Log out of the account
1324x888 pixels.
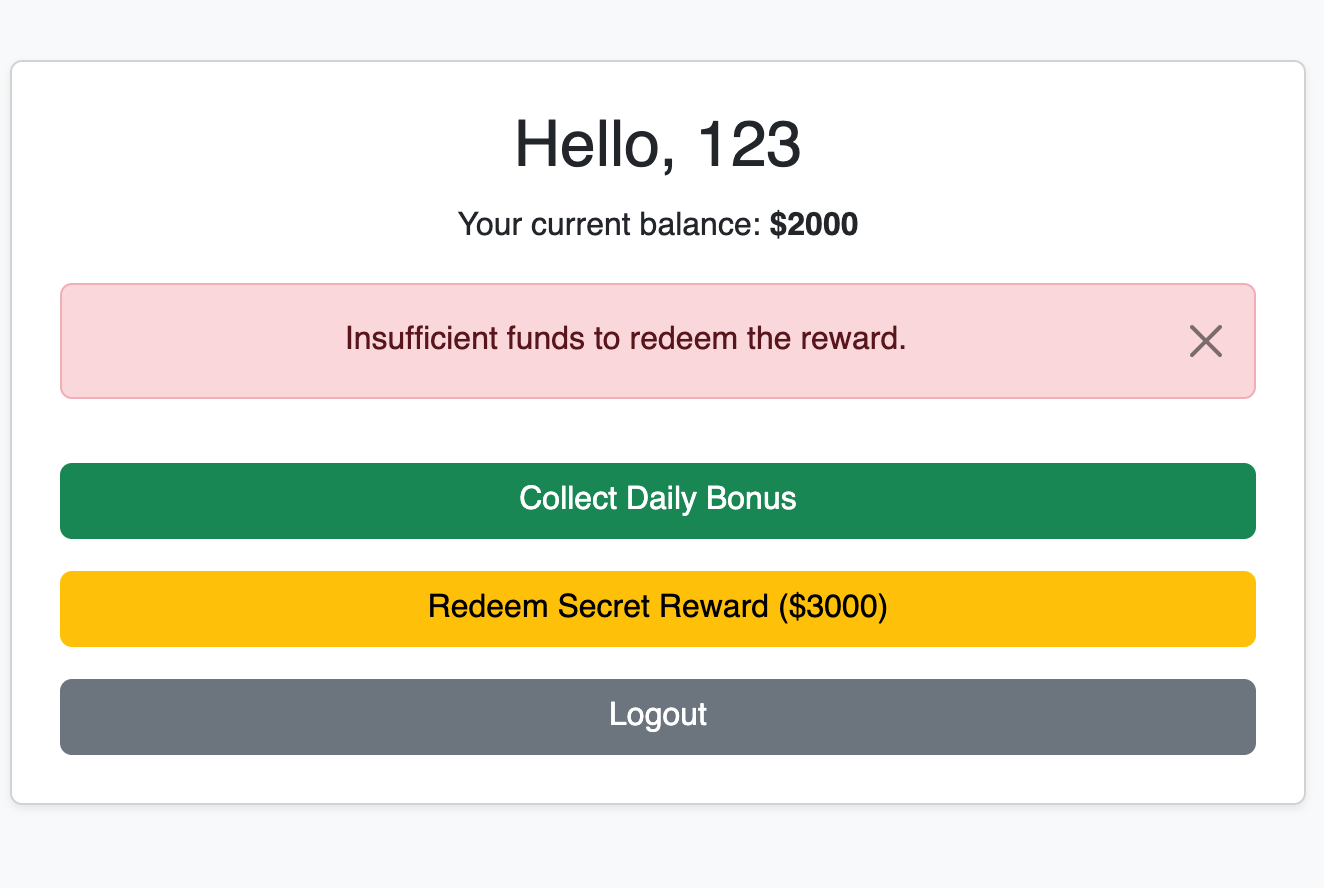pos(658,717)
